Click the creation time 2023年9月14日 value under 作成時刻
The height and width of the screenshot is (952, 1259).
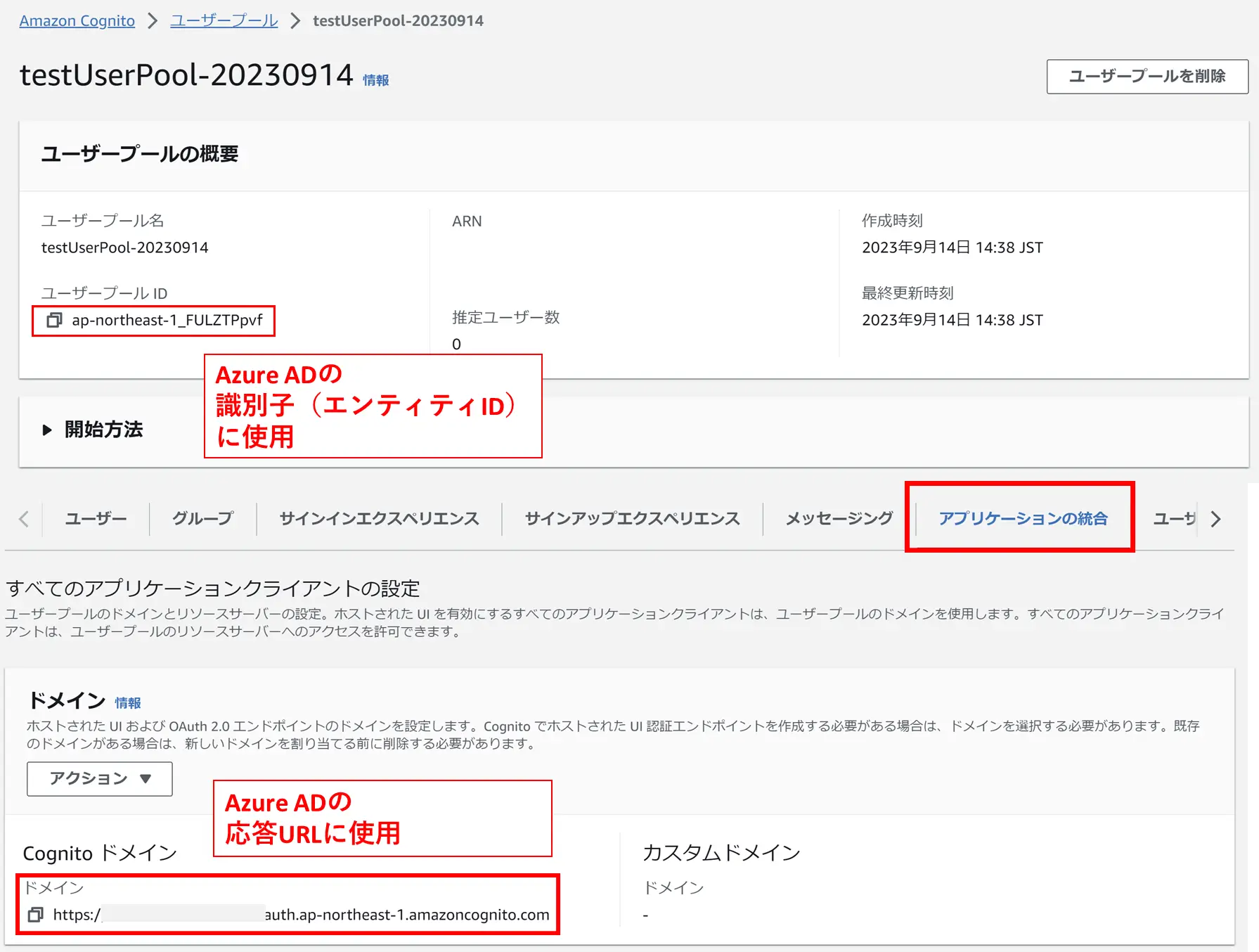pos(953,247)
